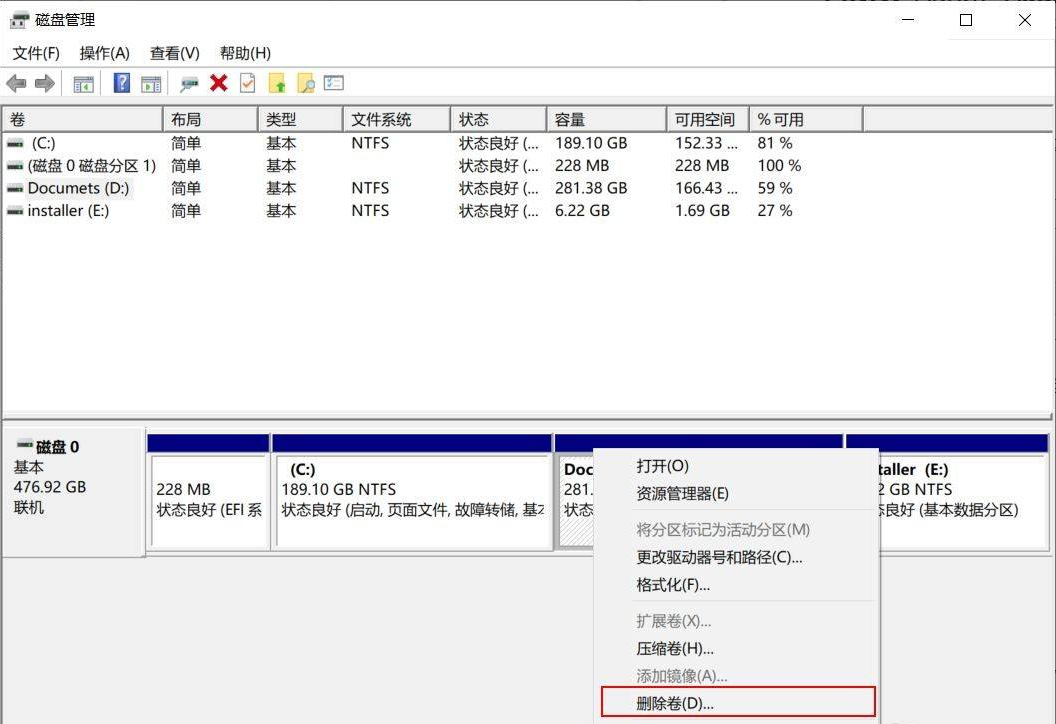Choose 压缩卷(H)... in the context menu
This screenshot has height=724, width=1056.
coord(675,649)
